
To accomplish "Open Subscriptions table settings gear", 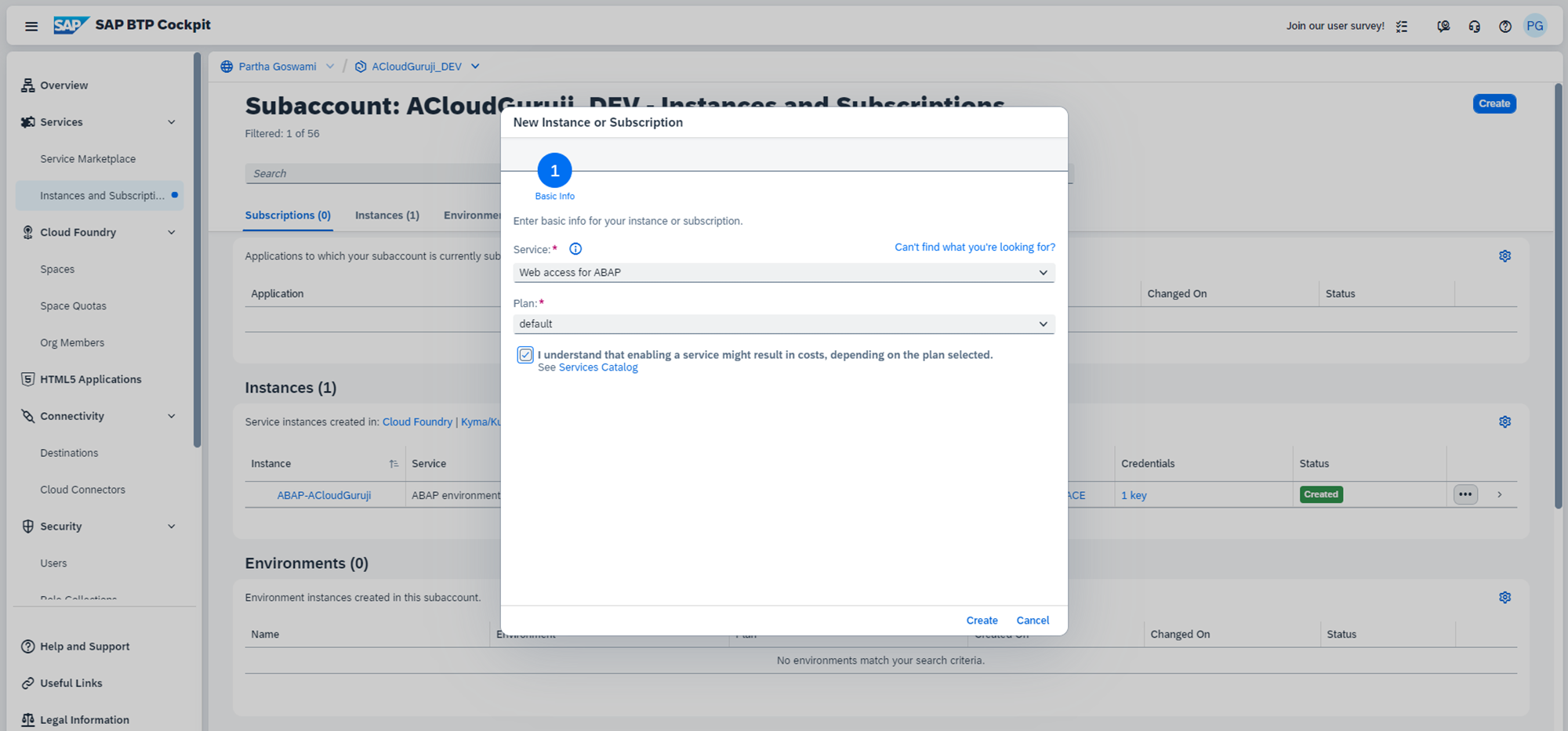I will tap(1504, 256).
